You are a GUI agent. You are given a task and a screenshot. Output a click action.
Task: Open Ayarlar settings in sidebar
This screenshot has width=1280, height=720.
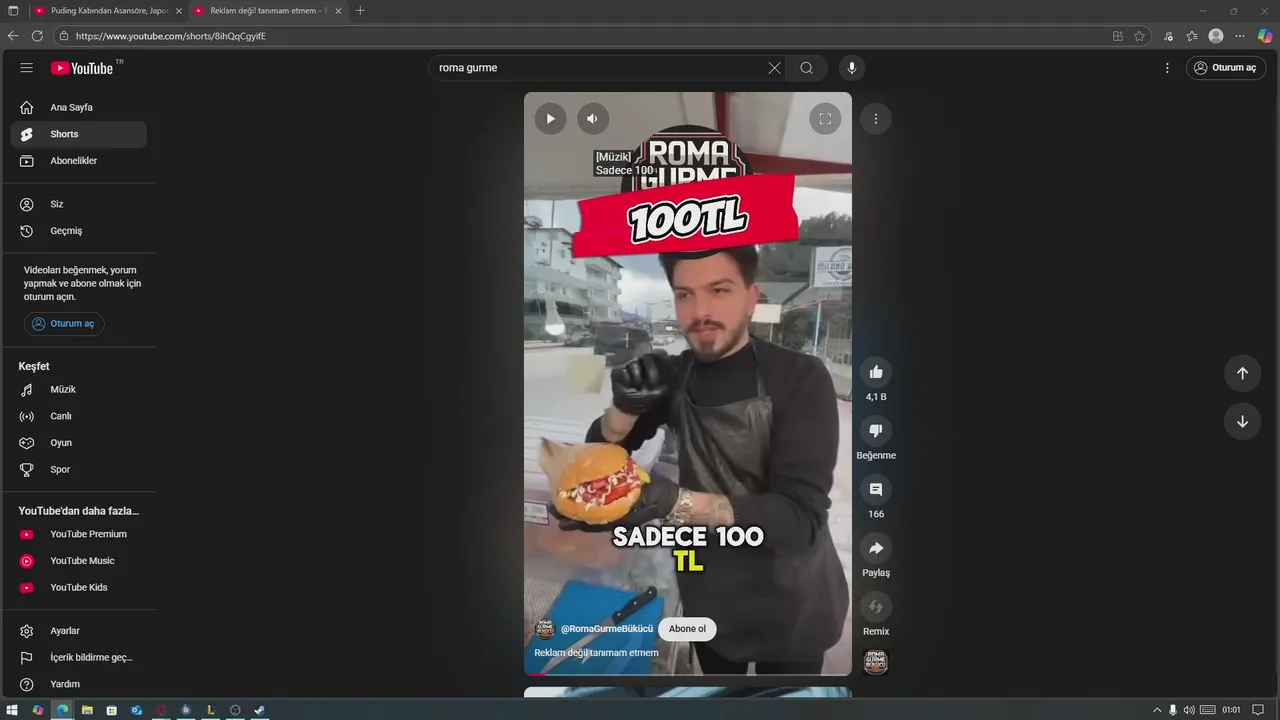click(x=79, y=631)
